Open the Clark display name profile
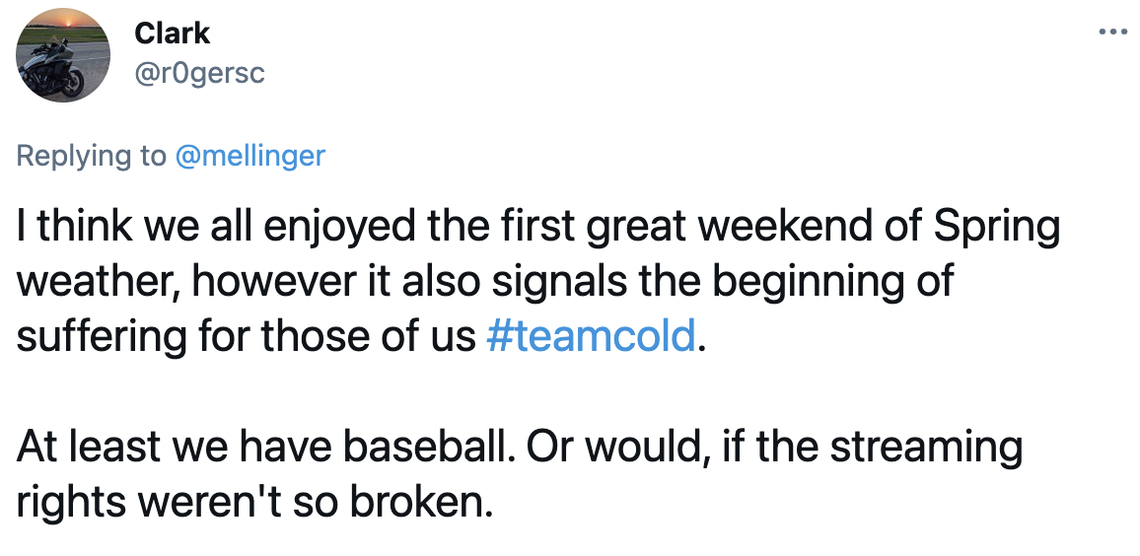Screen dimensions: 1140x556 tap(172, 33)
